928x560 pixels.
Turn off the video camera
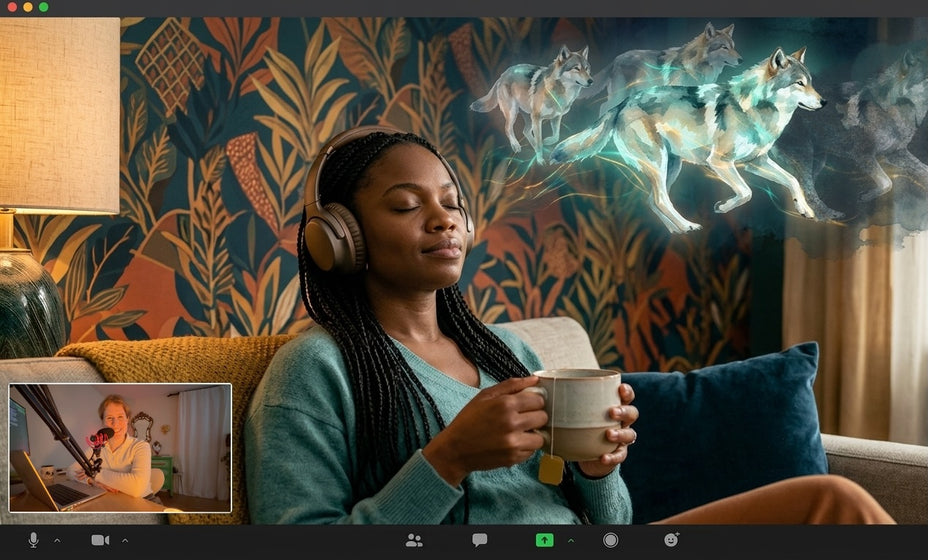100,540
